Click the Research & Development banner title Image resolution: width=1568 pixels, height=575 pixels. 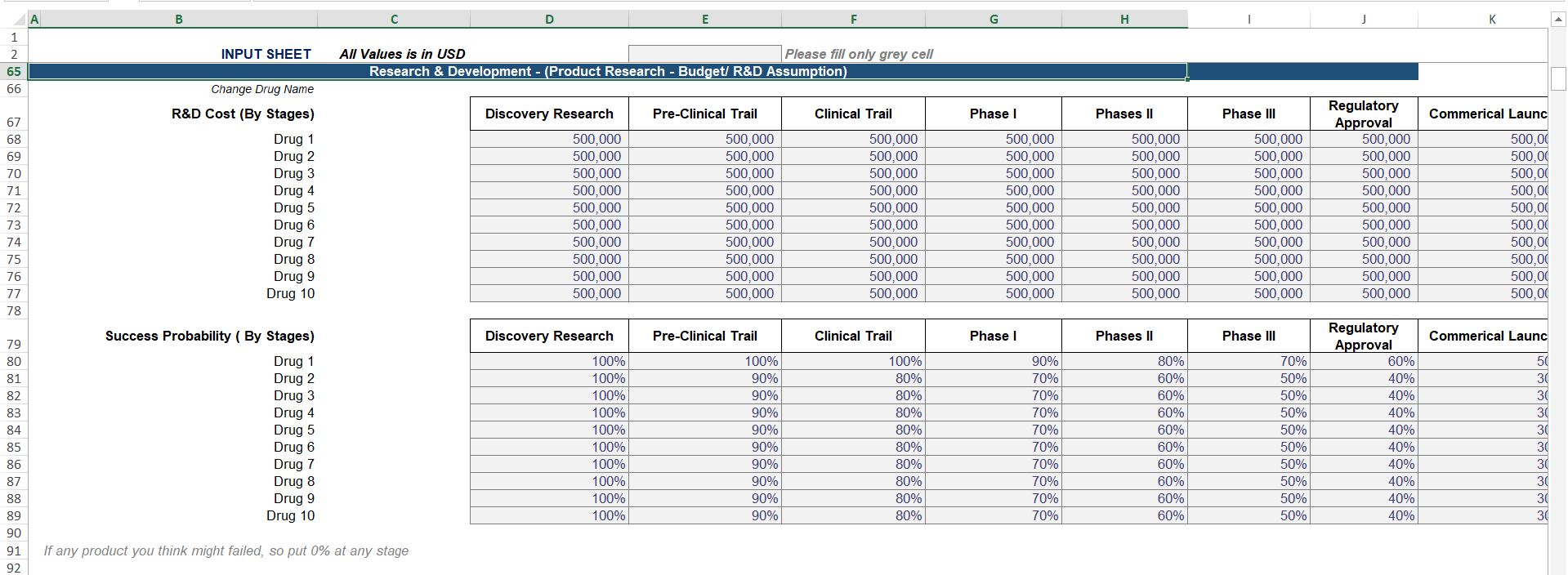(x=608, y=71)
